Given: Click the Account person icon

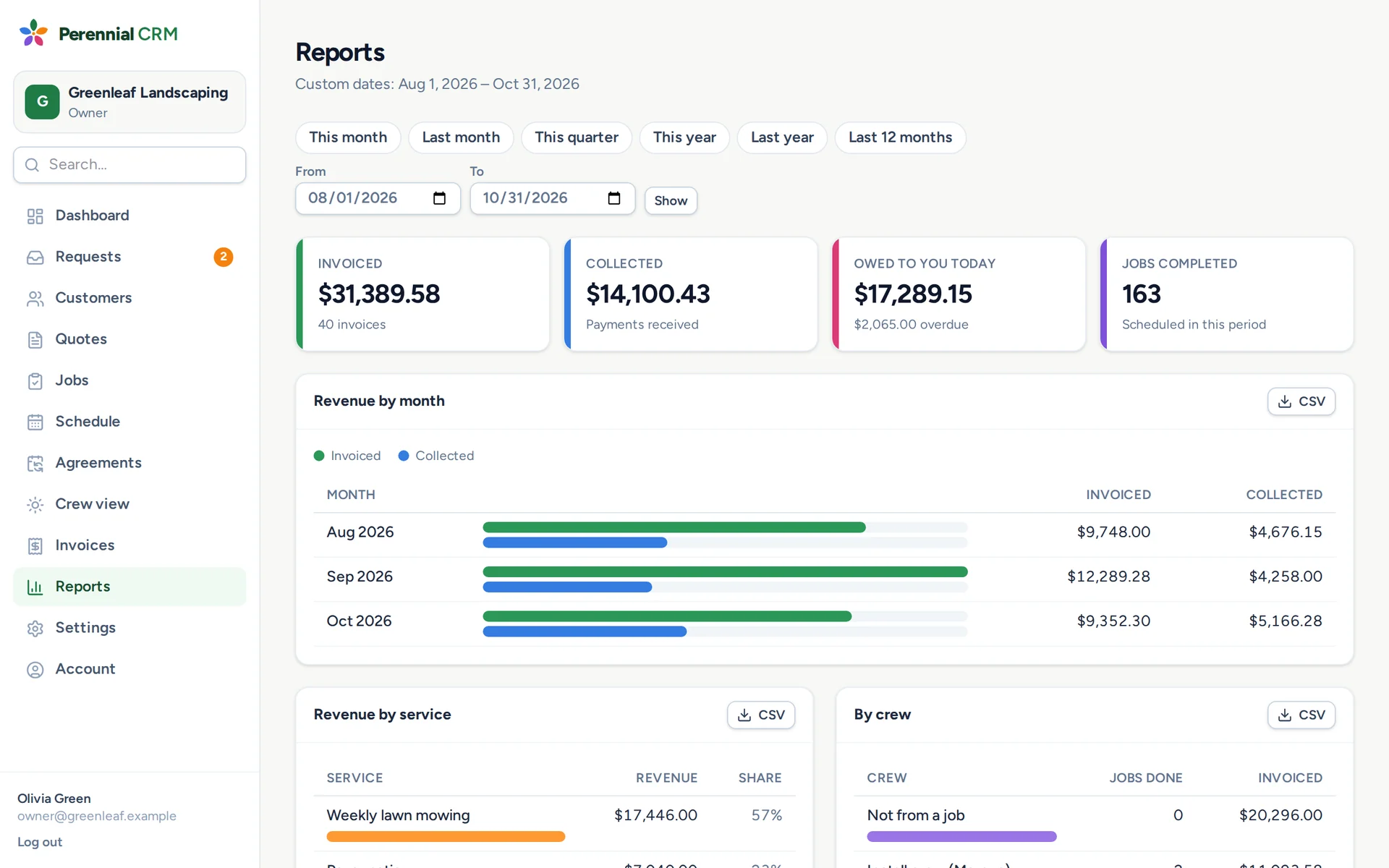Looking at the screenshot, I should [x=35, y=670].
